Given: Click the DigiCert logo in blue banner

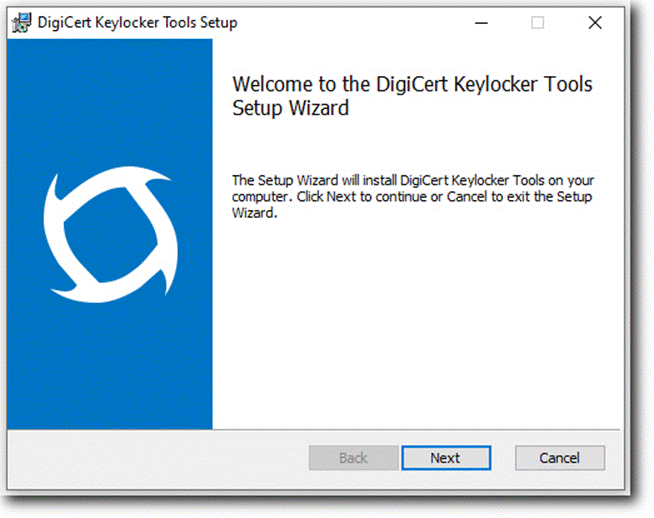Looking at the screenshot, I should tap(111, 234).
